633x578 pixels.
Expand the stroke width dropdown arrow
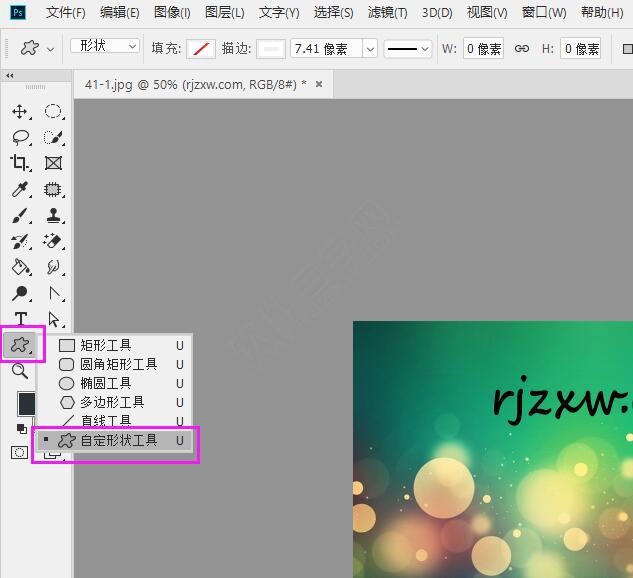pos(370,48)
